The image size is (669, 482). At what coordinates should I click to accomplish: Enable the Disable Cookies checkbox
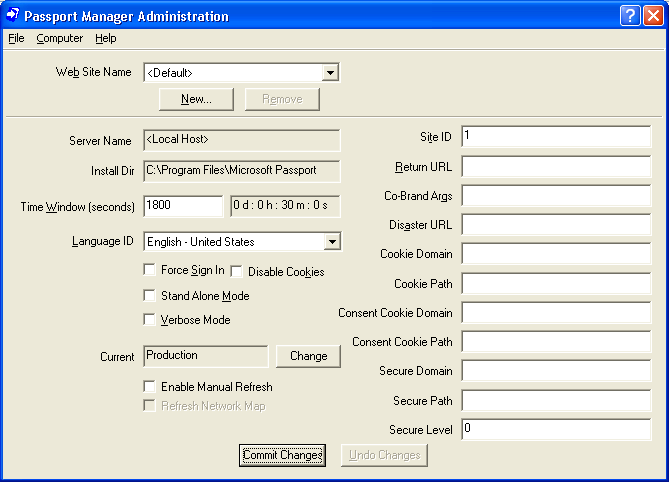coord(236,272)
